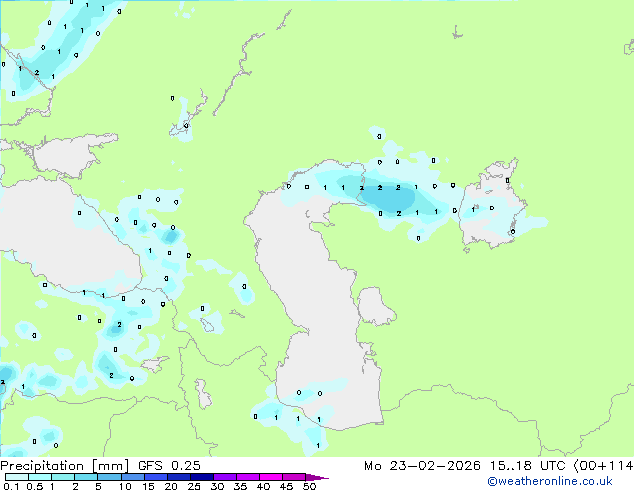Click the '25' legend scale label
Image resolution: width=634 pixels, height=490 pixels.
tap(194, 486)
